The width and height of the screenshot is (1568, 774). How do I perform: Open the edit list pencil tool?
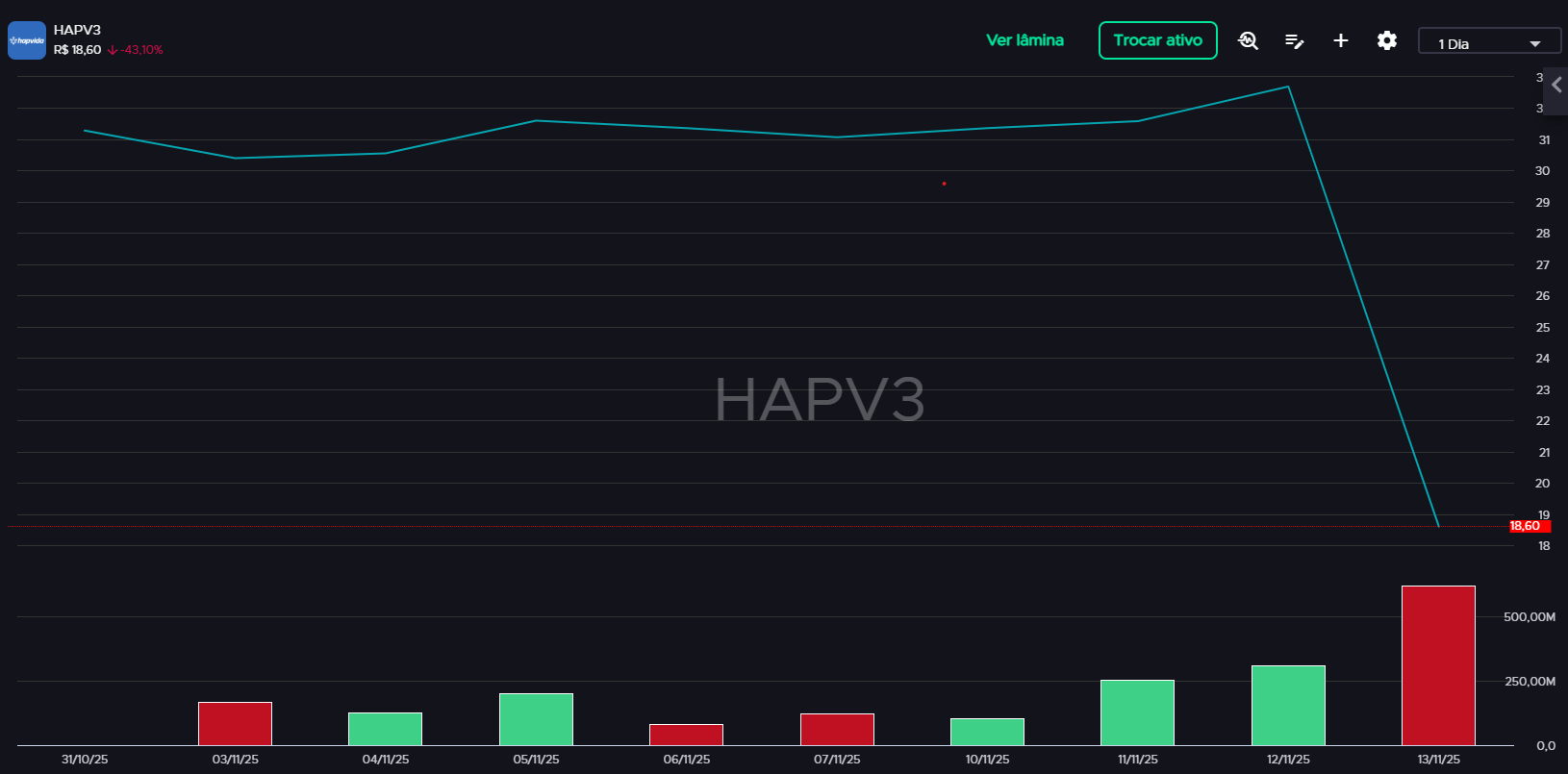(1294, 40)
